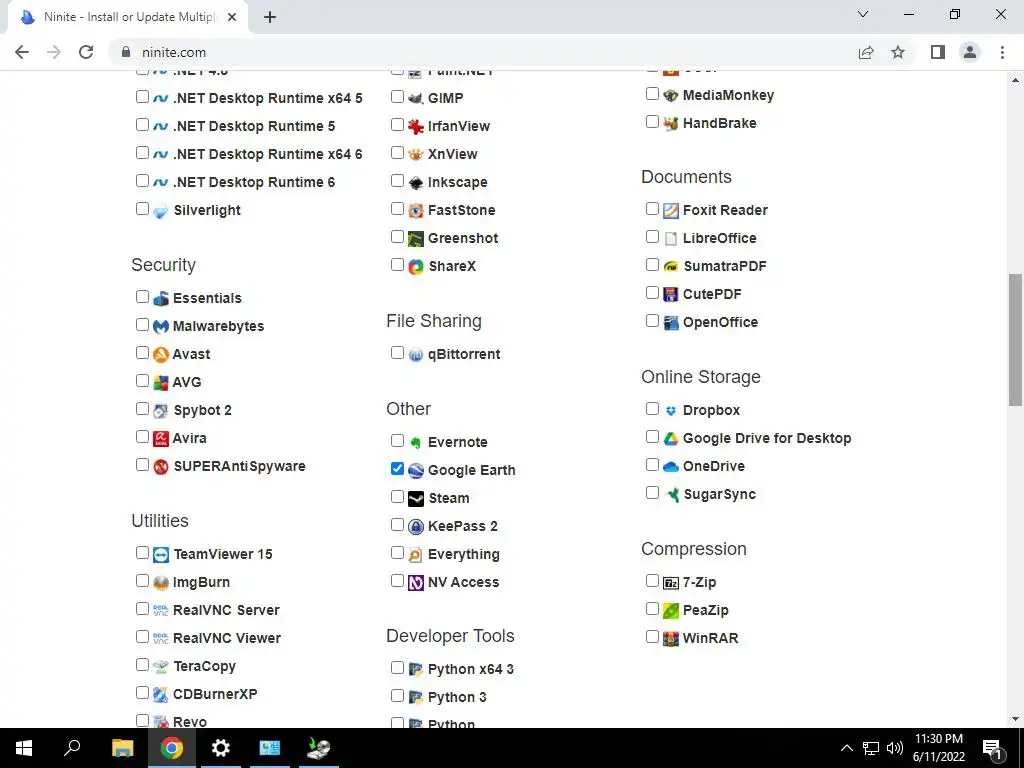1024x768 pixels.
Task: Click the CDBurnerXP label
Action: (215, 694)
